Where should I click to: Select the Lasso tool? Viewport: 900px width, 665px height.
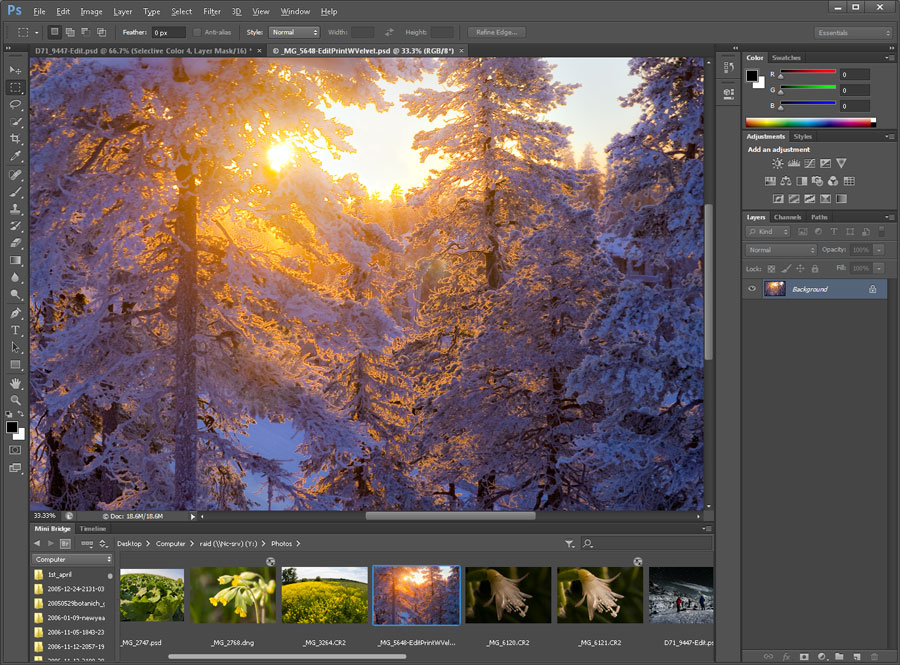tap(15, 104)
